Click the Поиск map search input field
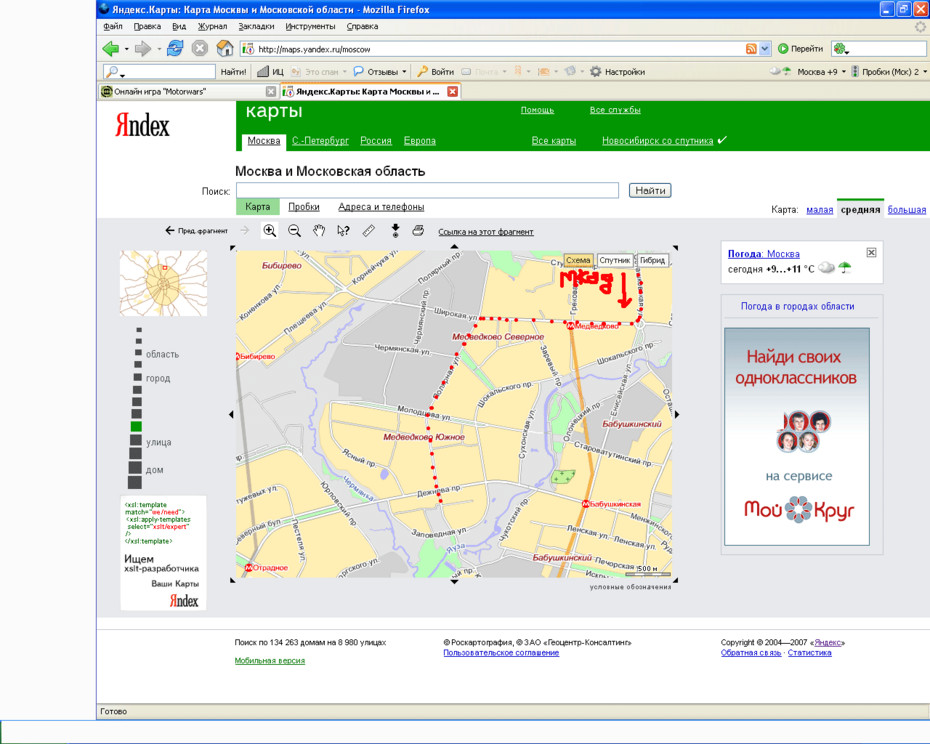This screenshot has width=930, height=744. pyautogui.click(x=427, y=190)
